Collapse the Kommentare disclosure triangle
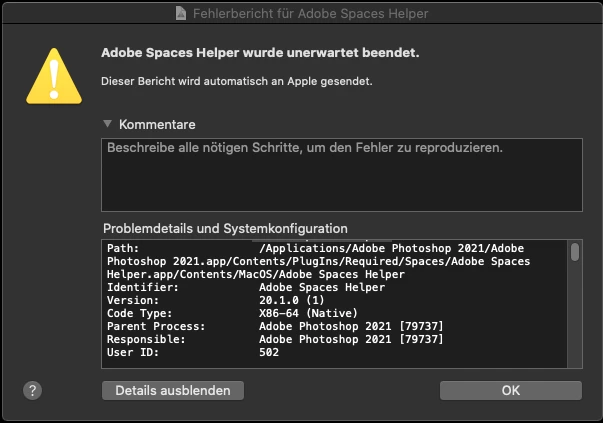 [108, 123]
